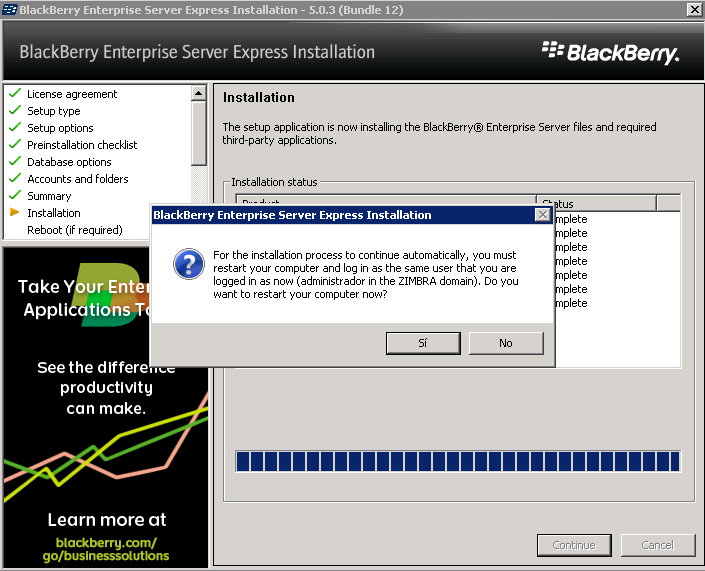This screenshot has height=571, width=705.
Task: Select Setup type step
Action: 54,111
